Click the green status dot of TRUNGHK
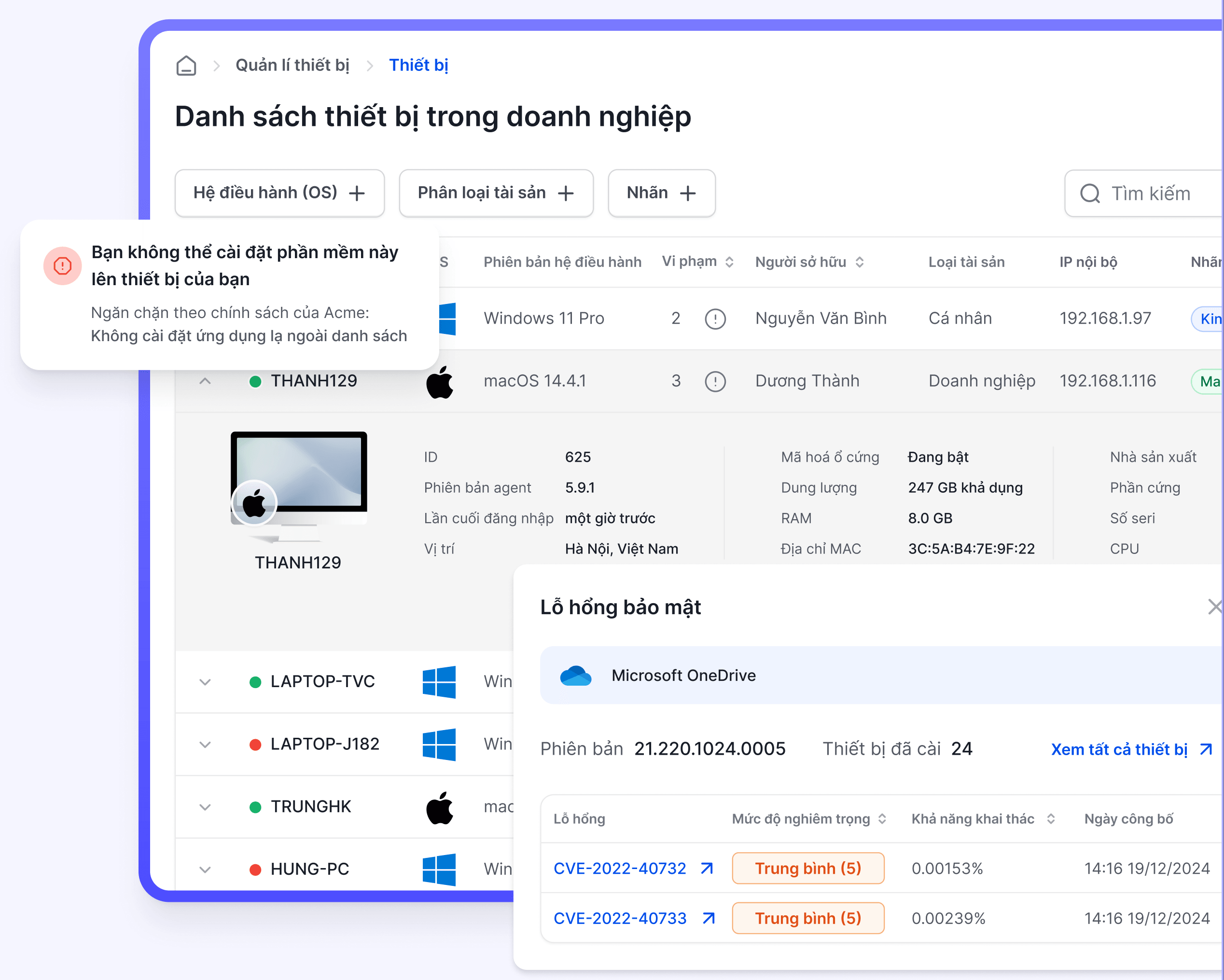This screenshot has width=1224, height=980. 255,807
